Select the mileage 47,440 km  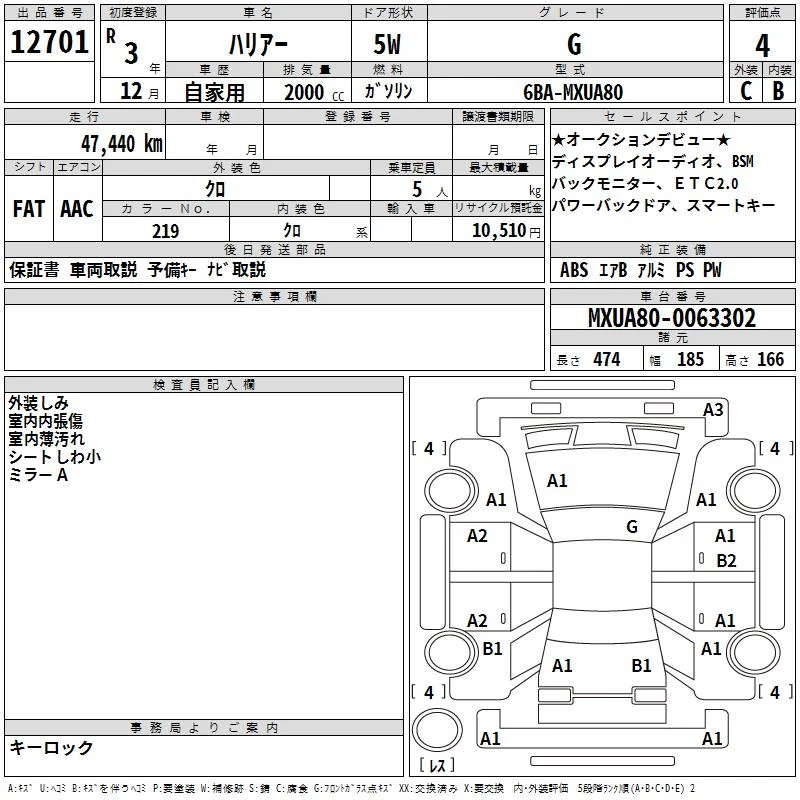tap(122, 144)
